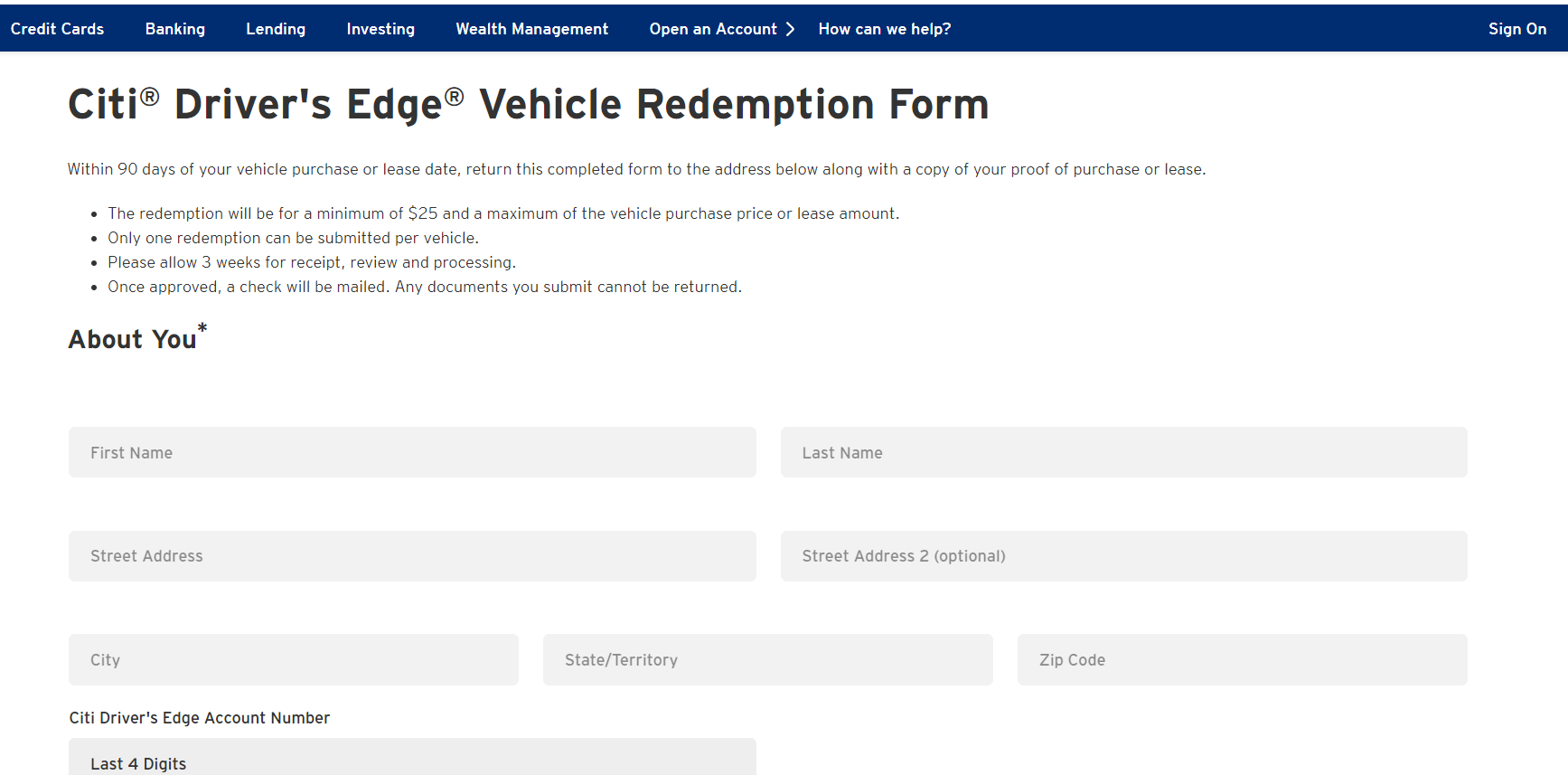
Task: Open the Banking menu
Action: point(175,29)
